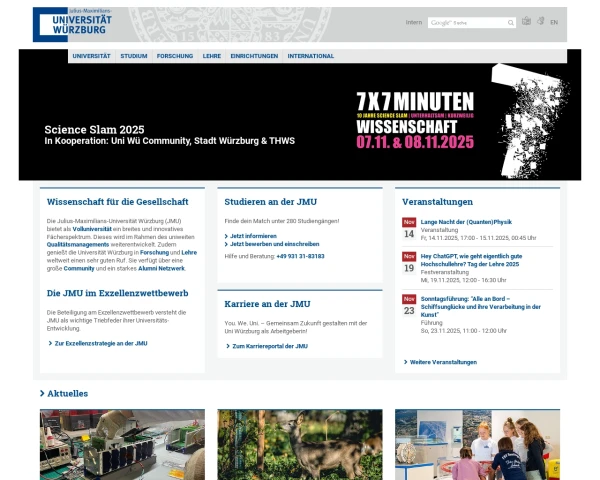The image size is (600, 480).
Task: Click the Nov 14 calendar date icon
Action: [409, 229]
